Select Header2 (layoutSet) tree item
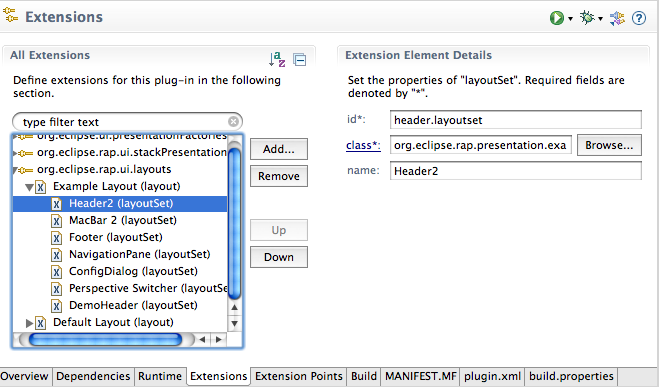Viewport: 659px width, 387px height. point(120,203)
